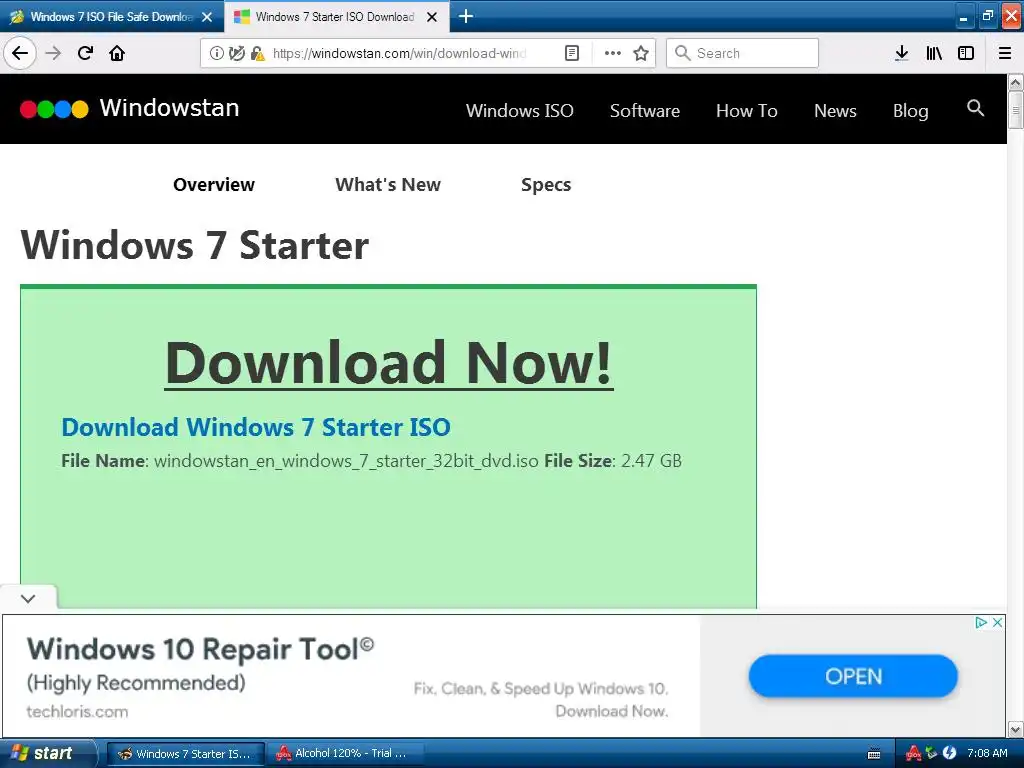This screenshot has width=1024, height=768.
Task: Switch to Windows 7 ISO File Safe Download tab
Action: (x=112, y=17)
